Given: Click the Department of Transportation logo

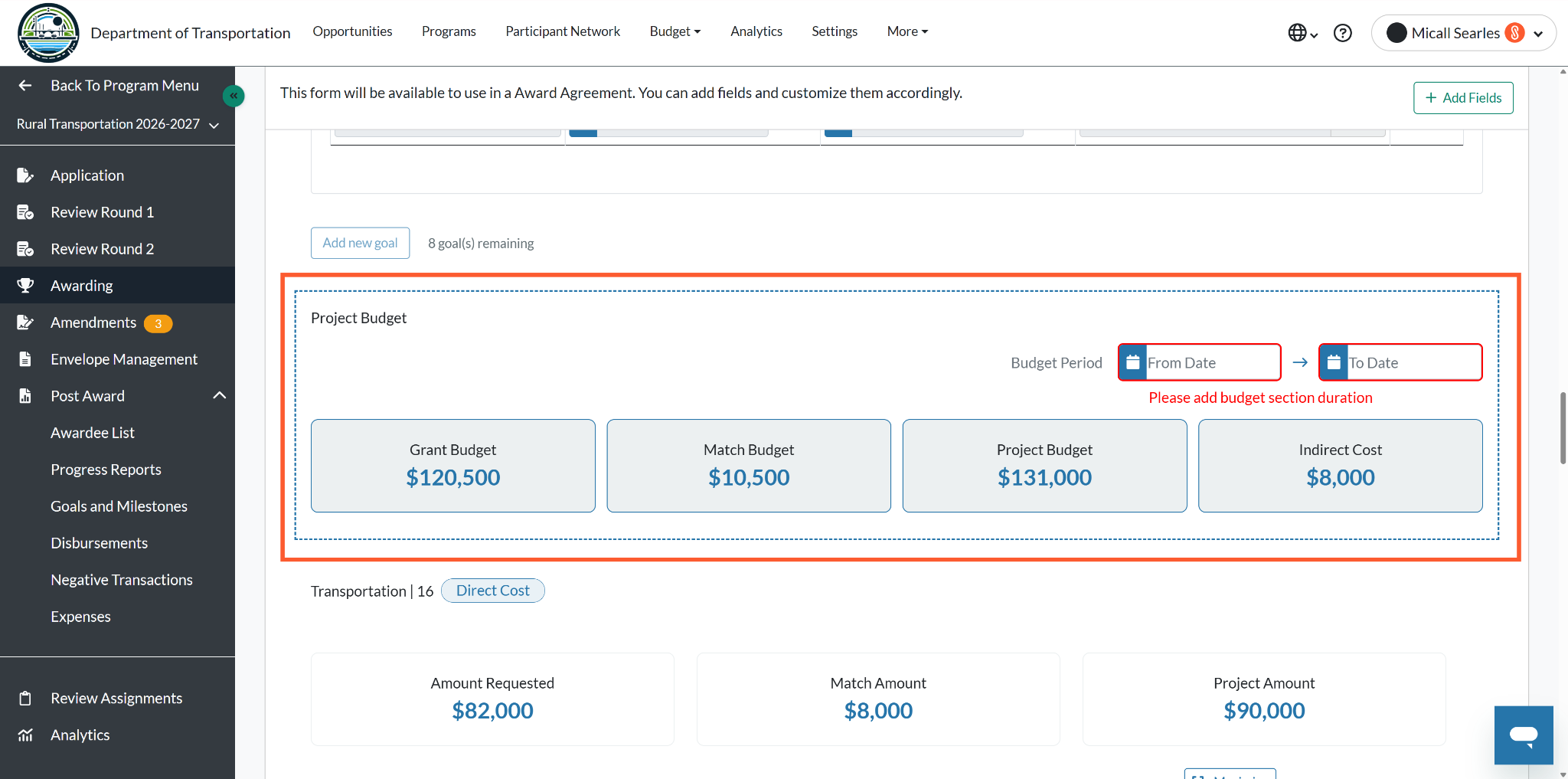Looking at the screenshot, I should pyautogui.click(x=48, y=33).
